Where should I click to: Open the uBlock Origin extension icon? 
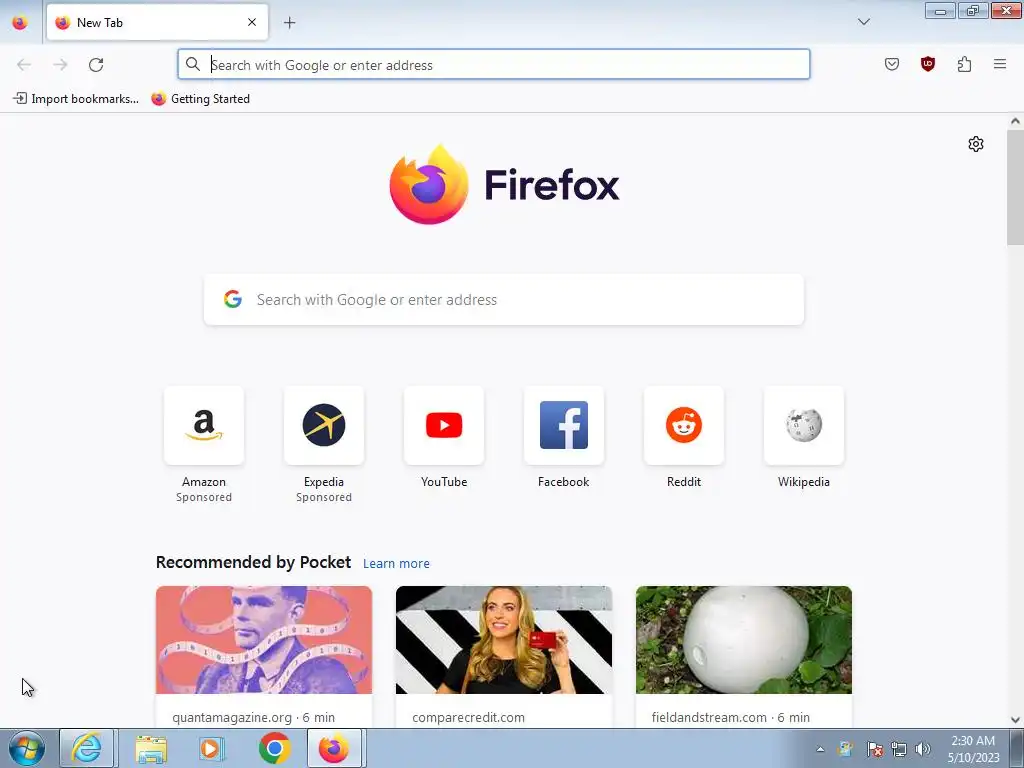[928, 64]
